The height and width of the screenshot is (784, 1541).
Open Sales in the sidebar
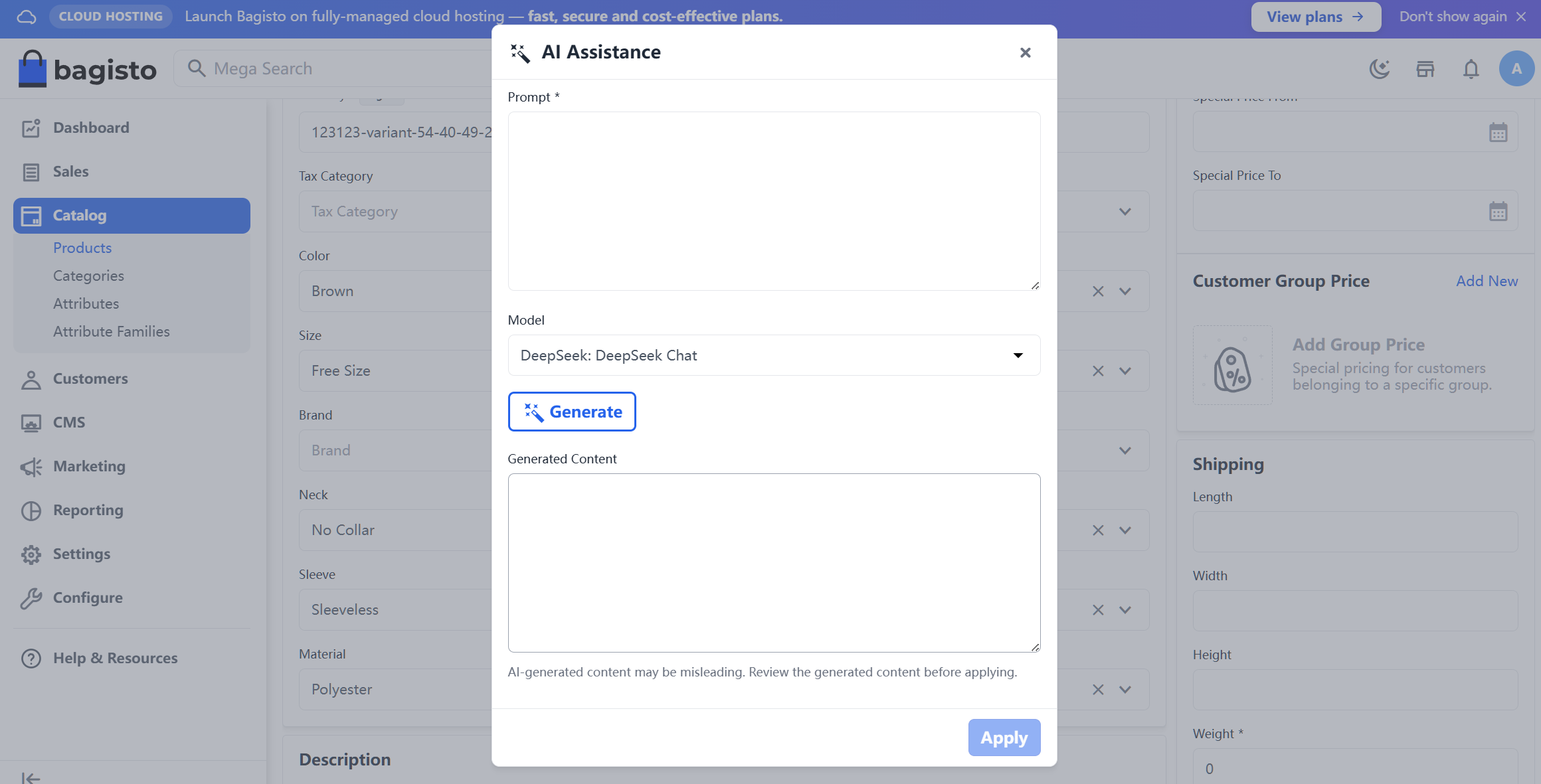coord(132,171)
